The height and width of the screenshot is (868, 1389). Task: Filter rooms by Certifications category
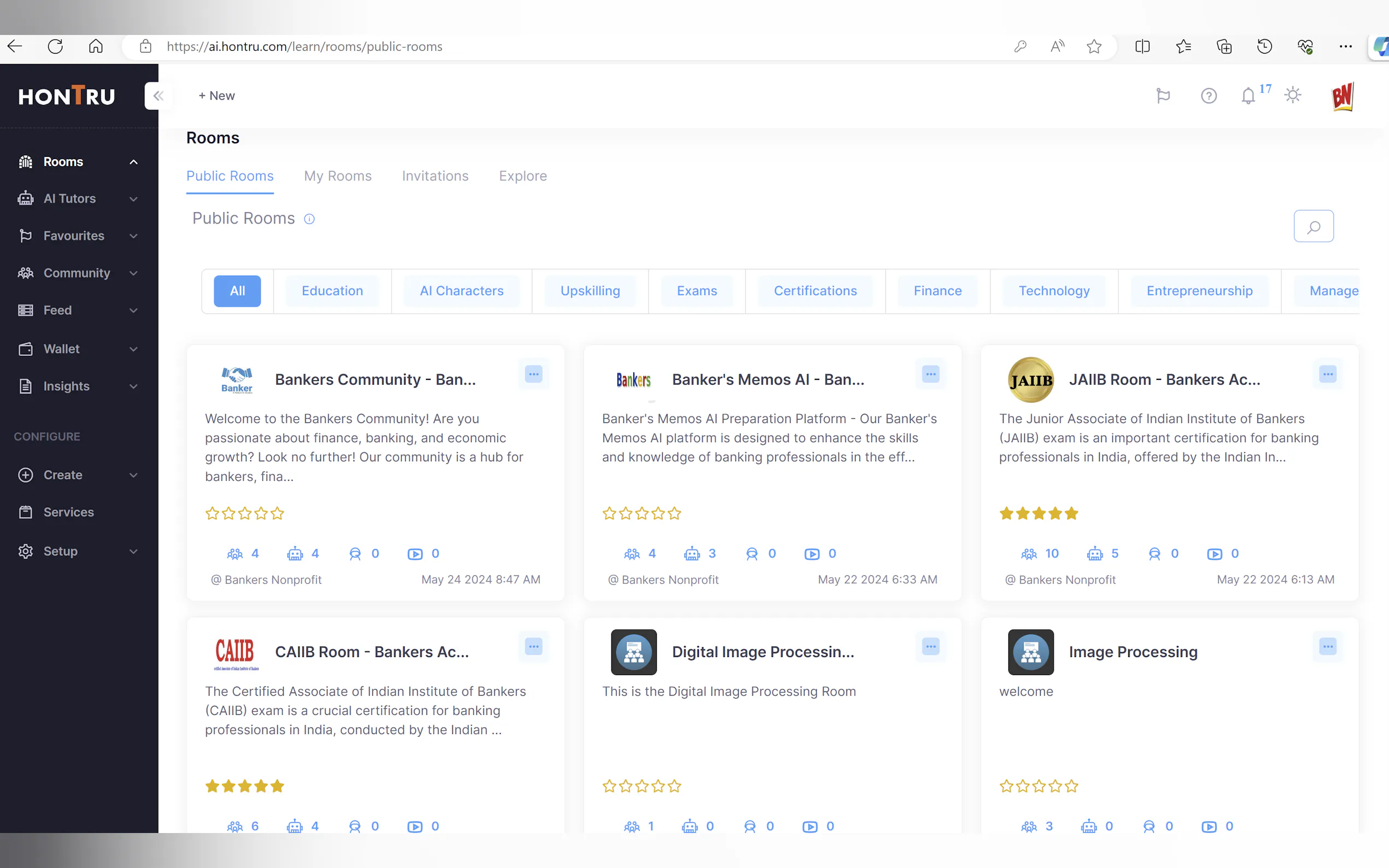click(815, 291)
